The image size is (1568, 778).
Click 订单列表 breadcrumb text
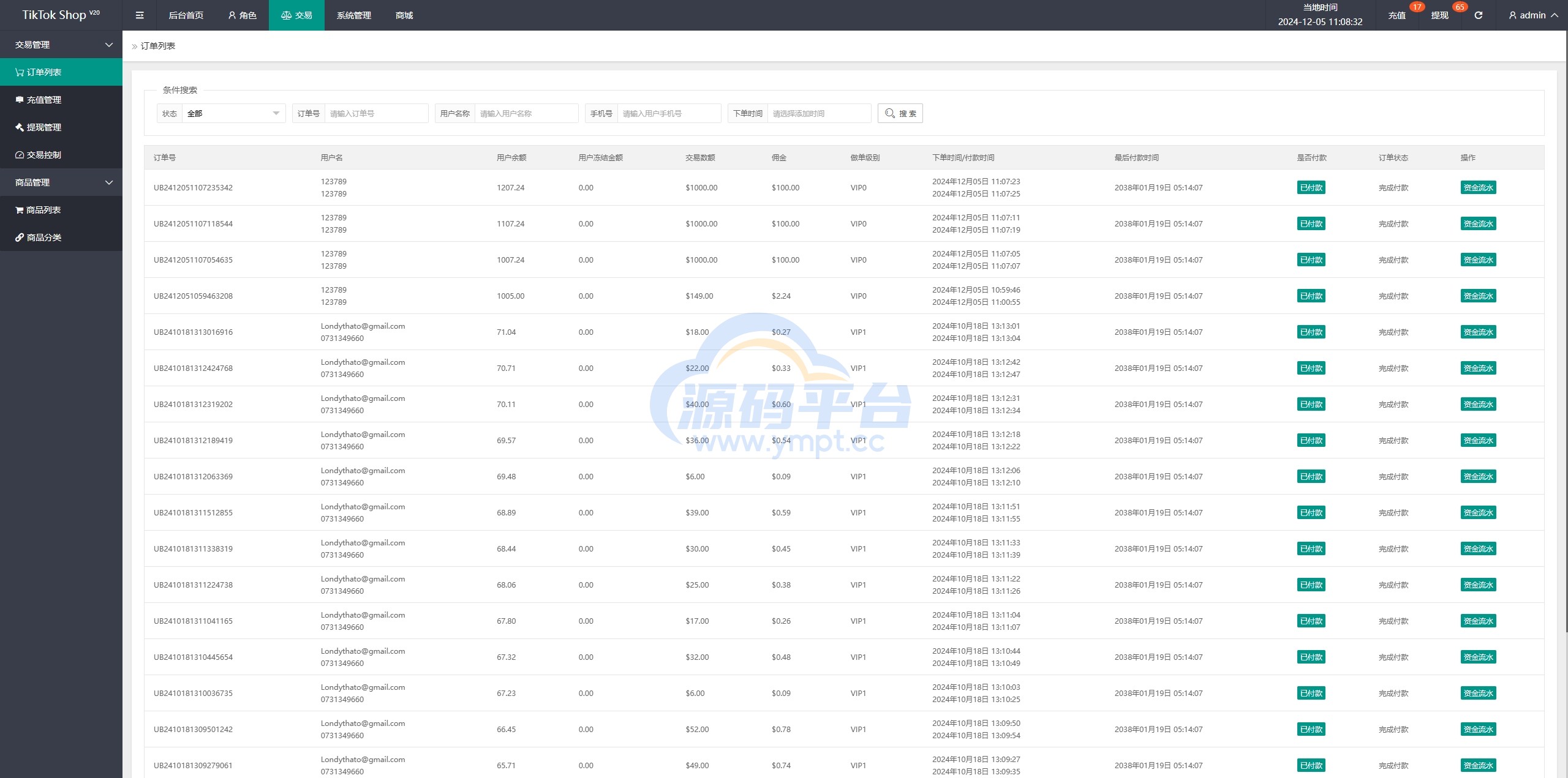tap(158, 46)
